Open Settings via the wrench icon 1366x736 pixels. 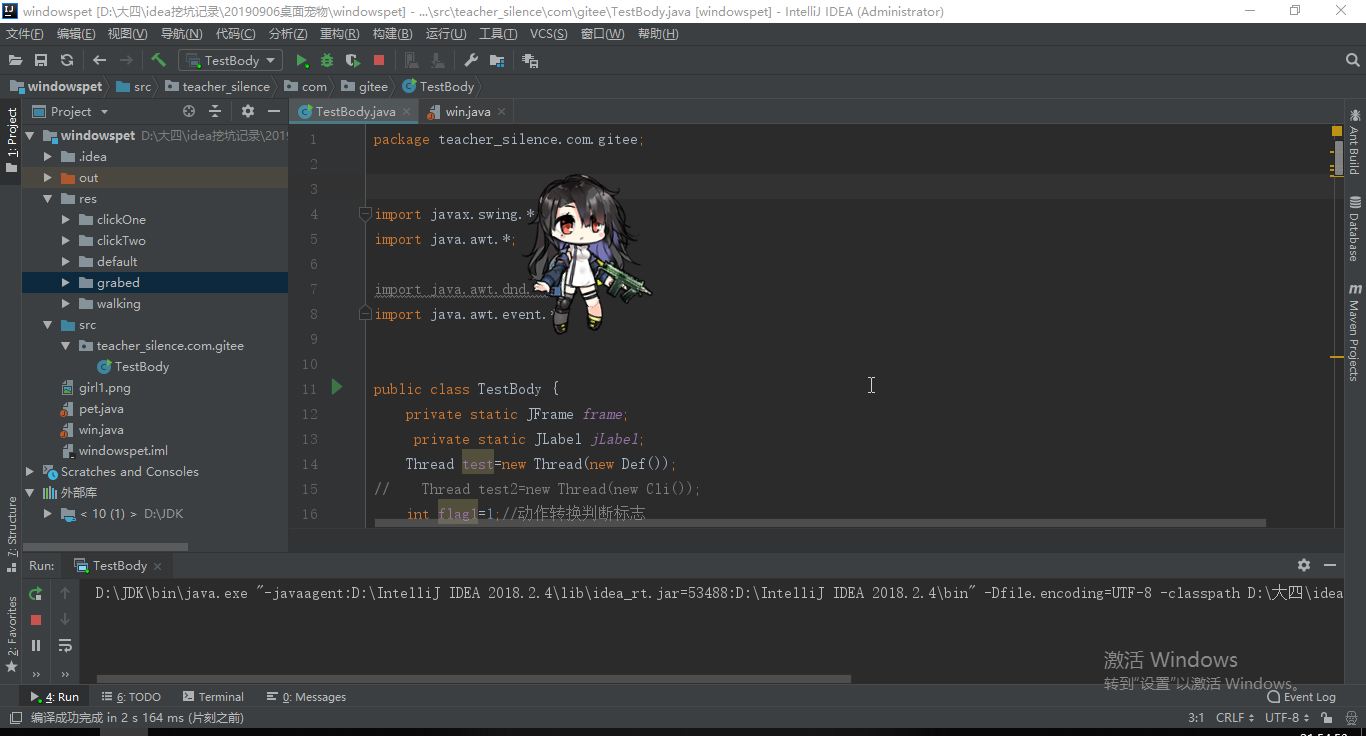(471, 60)
